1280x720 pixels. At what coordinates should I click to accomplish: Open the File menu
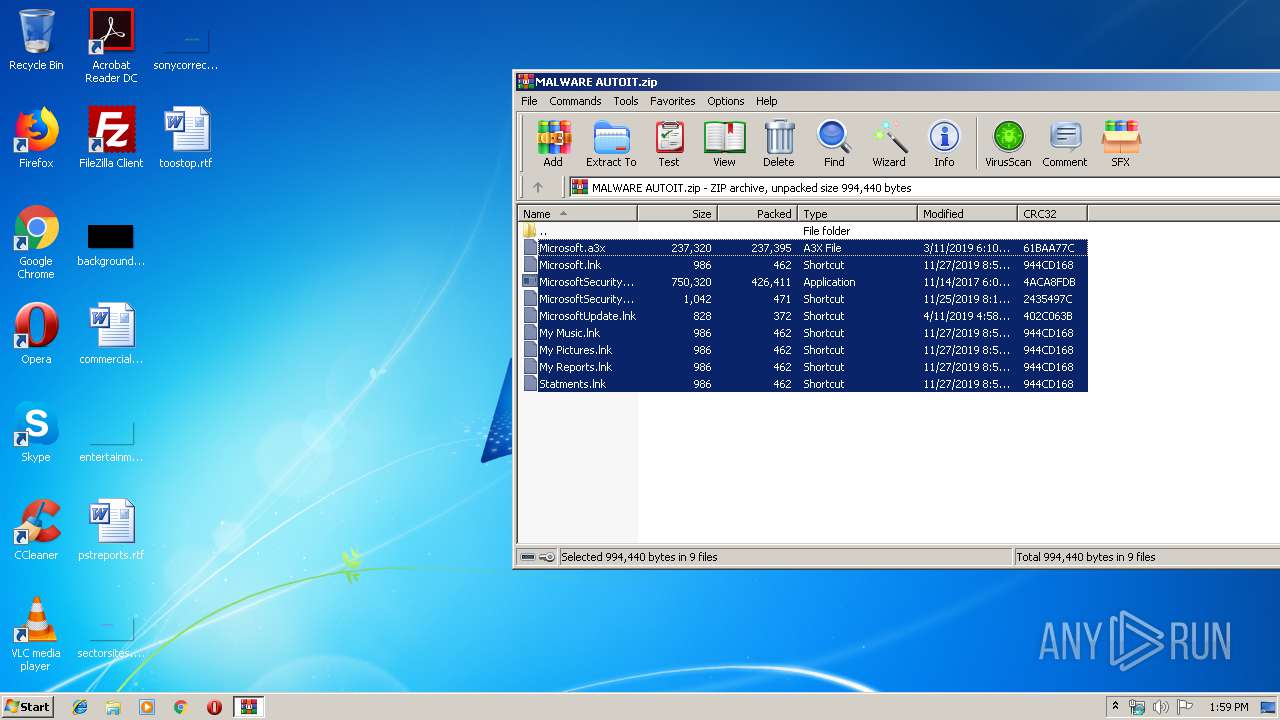point(529,101)
